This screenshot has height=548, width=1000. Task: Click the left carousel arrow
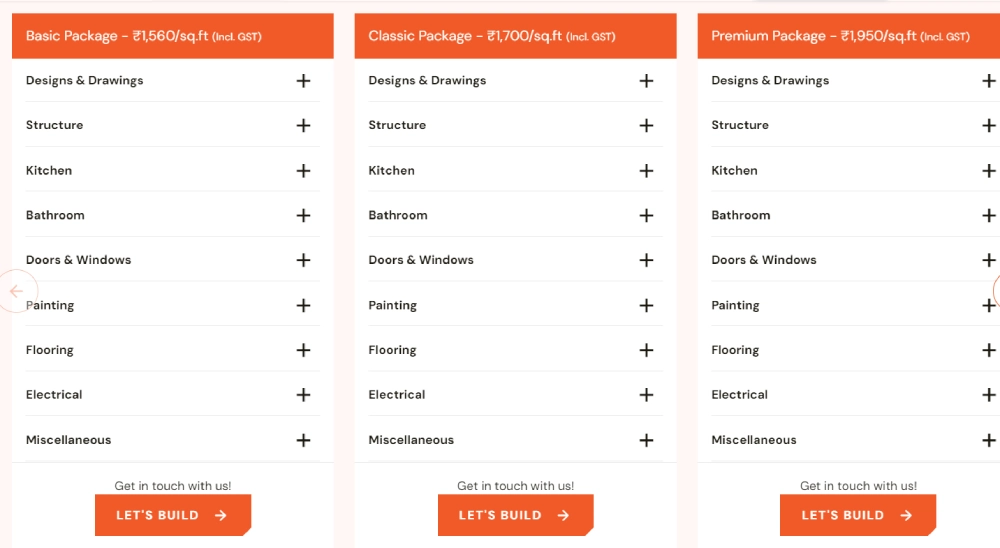pyautogui.click(x=16, y=292)
